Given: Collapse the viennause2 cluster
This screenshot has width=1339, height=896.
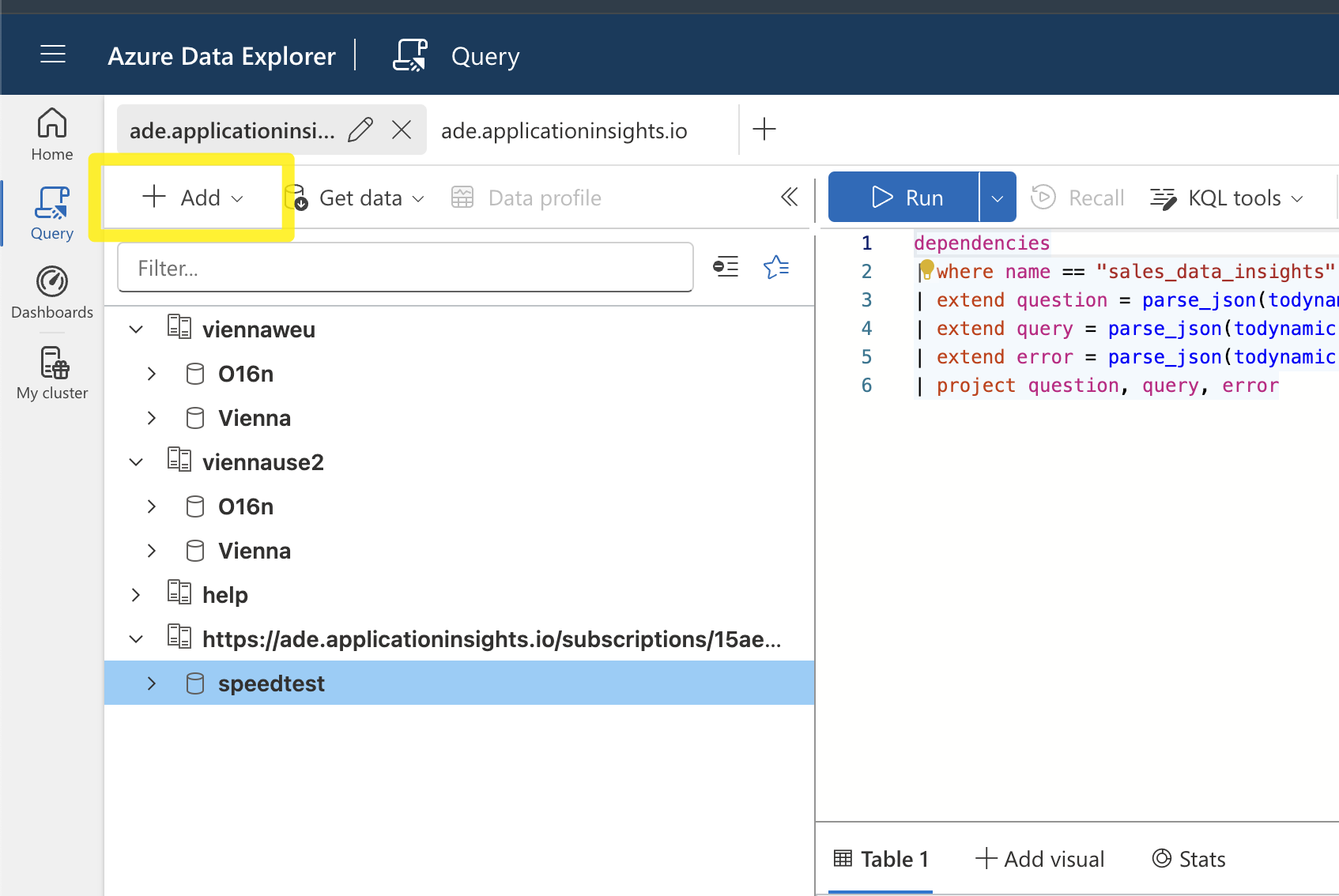Looking at the screenshot, I should pos(136,462).
